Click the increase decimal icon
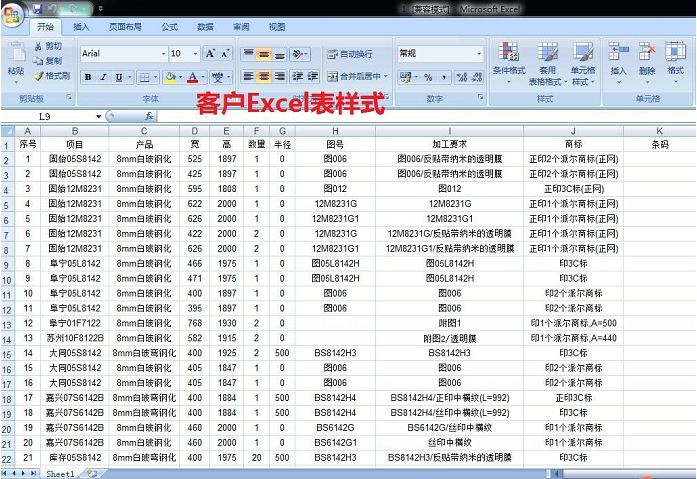The width and height of the screenshot is (697, 479). tap(462, 77)
